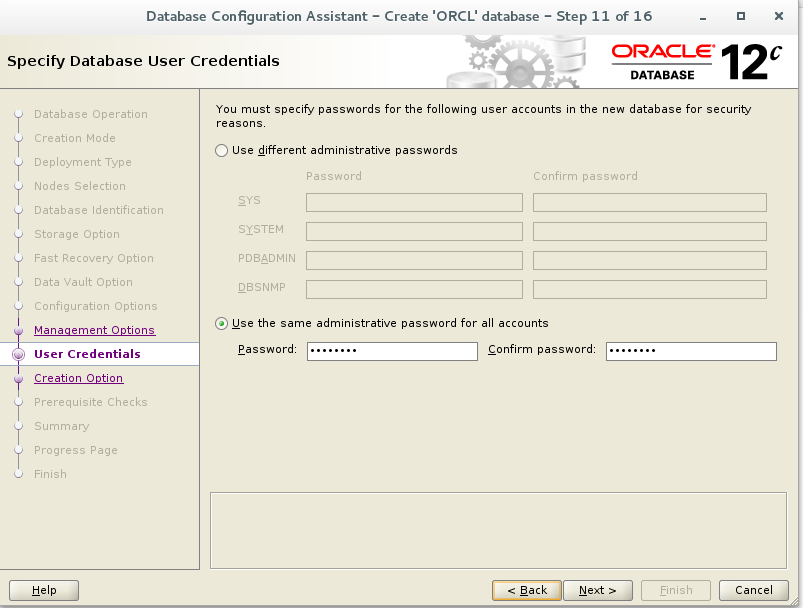Click the PDBADMIN confirm password field
The image size is (803, 608).
pyautogui.click(x=650, y=260)
